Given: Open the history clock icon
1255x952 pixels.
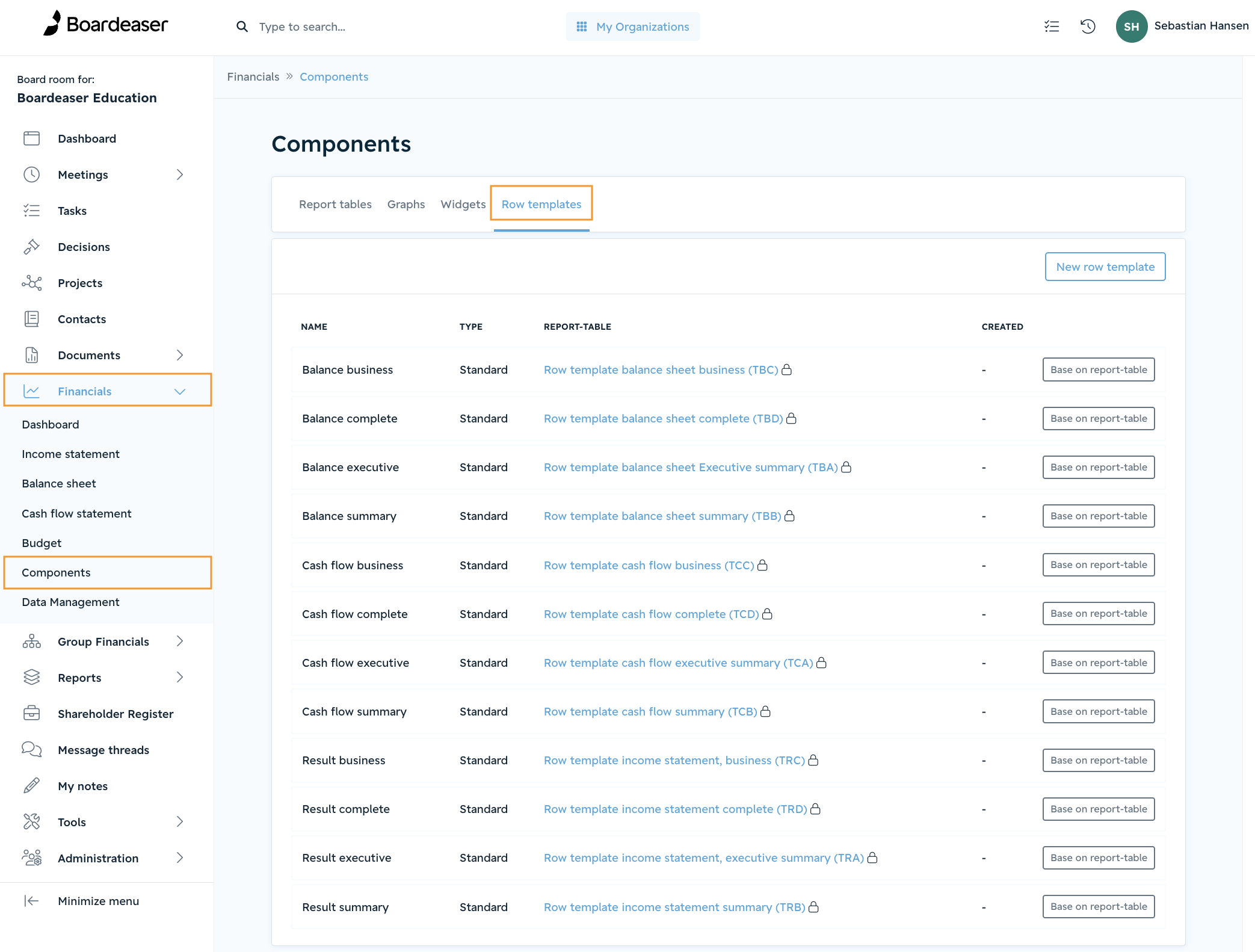Looking at the screenshot, I should [1088, 26].
